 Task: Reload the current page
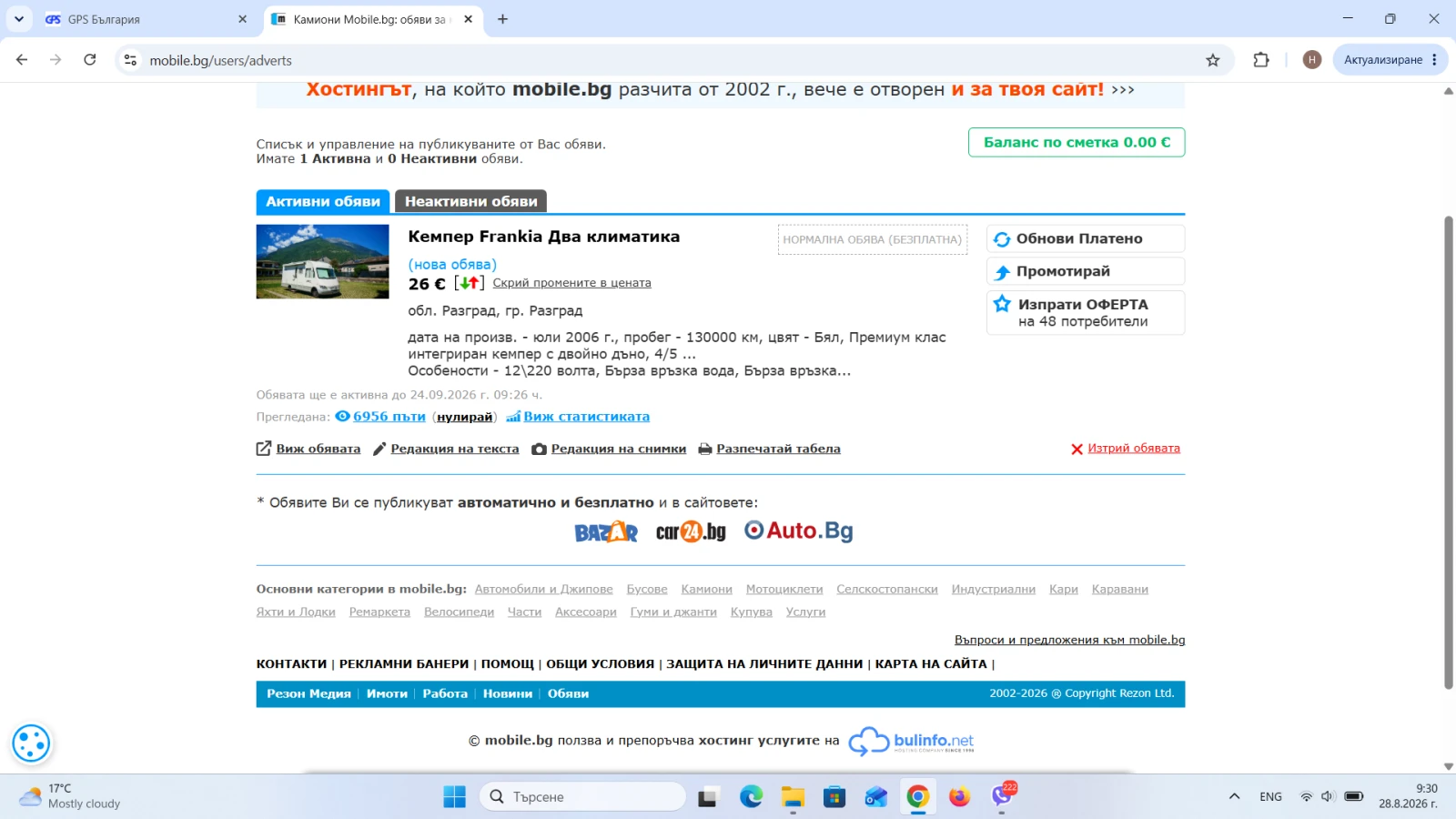[x=89, y=60]
